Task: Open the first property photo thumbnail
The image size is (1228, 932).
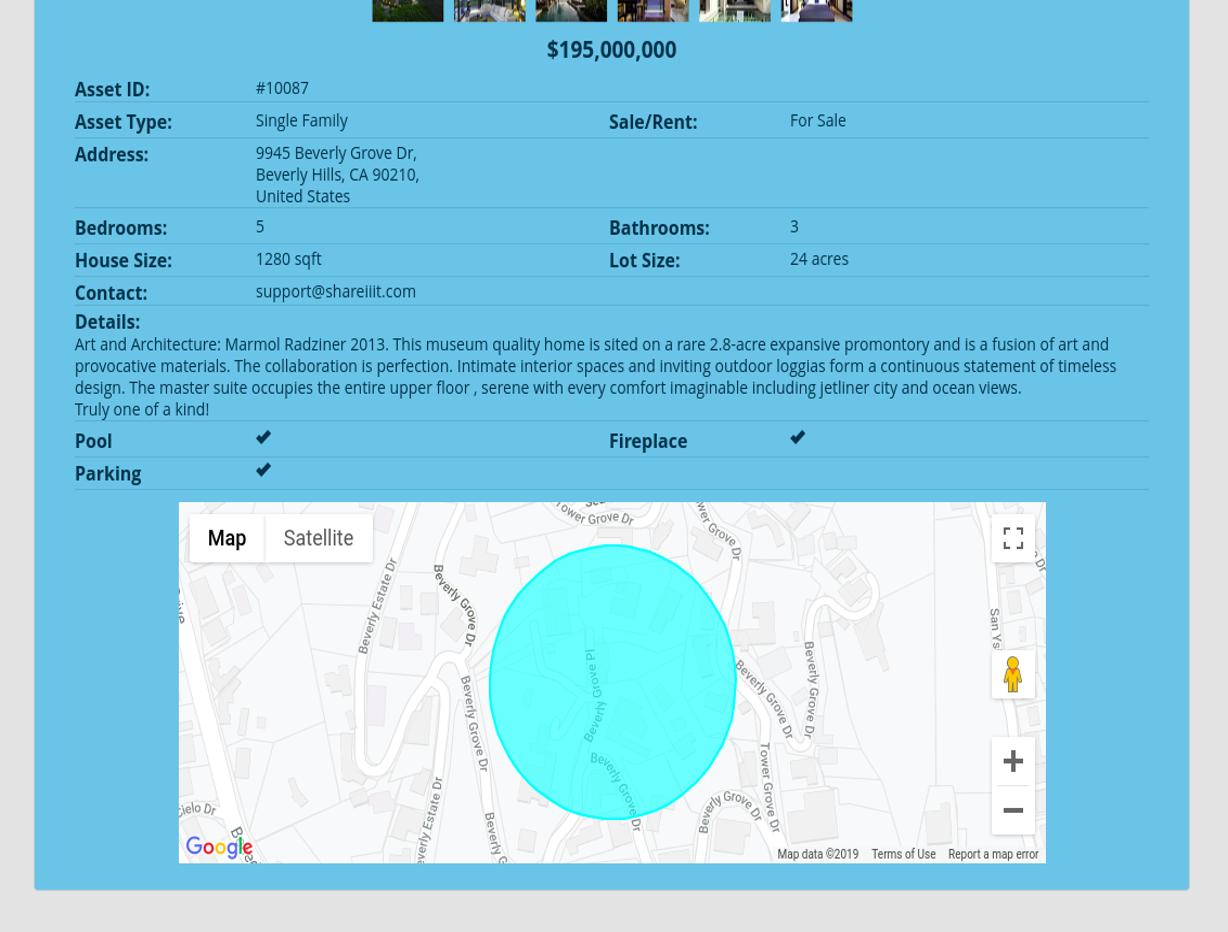Action: [x=408, y=10]
